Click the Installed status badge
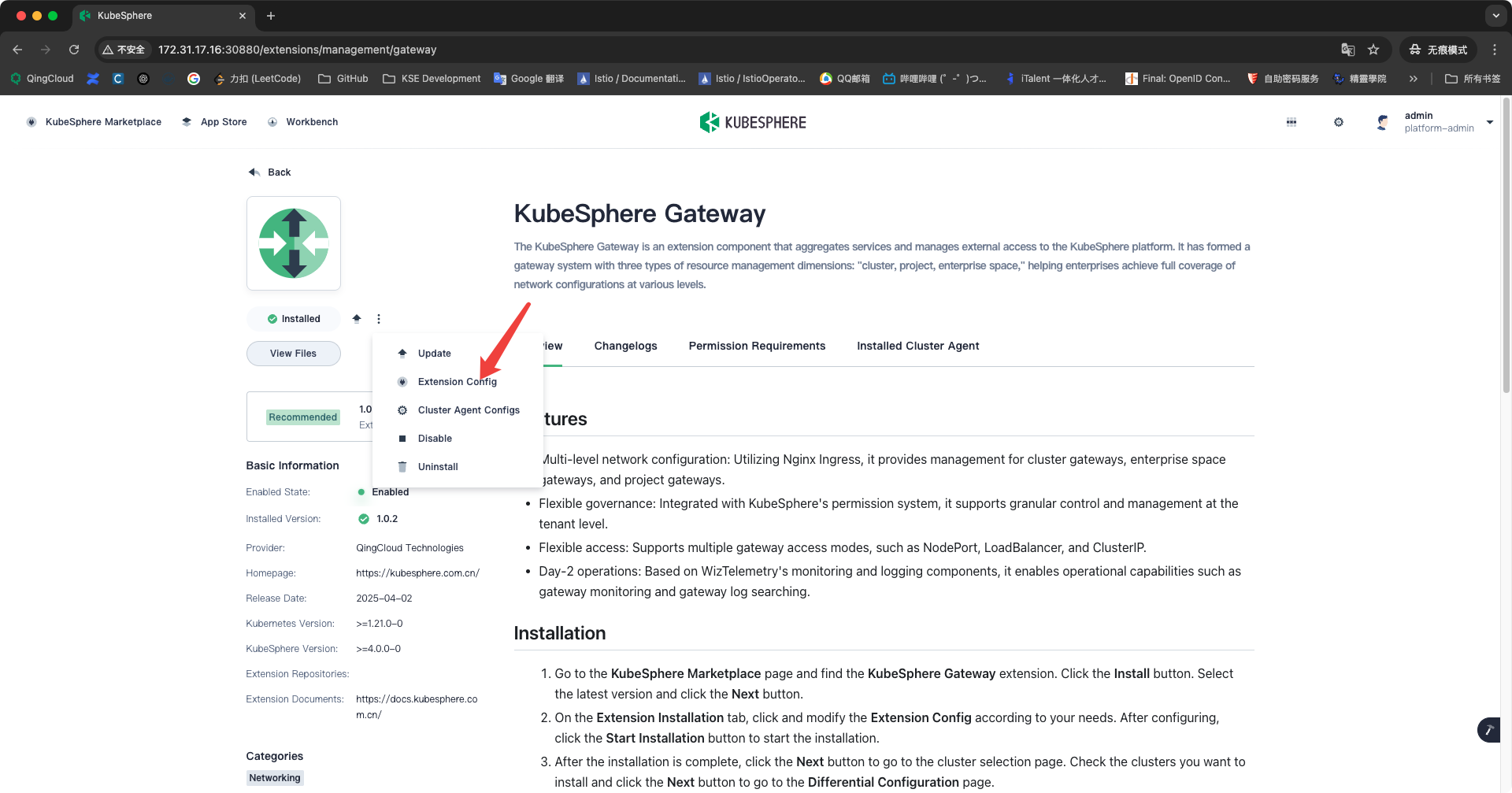The height and width of the screenshot is (793, 1512). pyautogui.click(x=294, y=319)
